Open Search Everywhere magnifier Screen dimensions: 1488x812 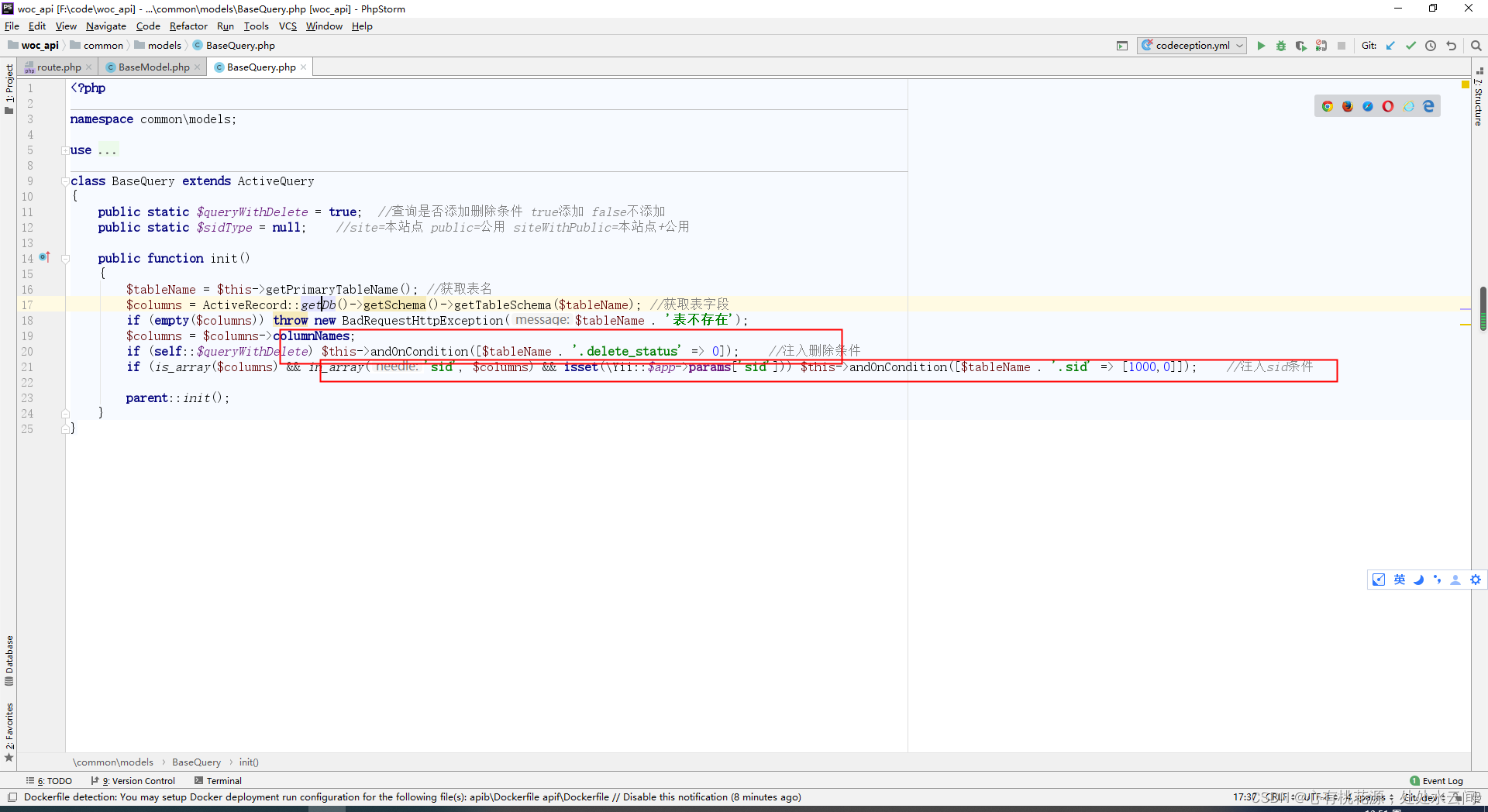pos(1476,46)
